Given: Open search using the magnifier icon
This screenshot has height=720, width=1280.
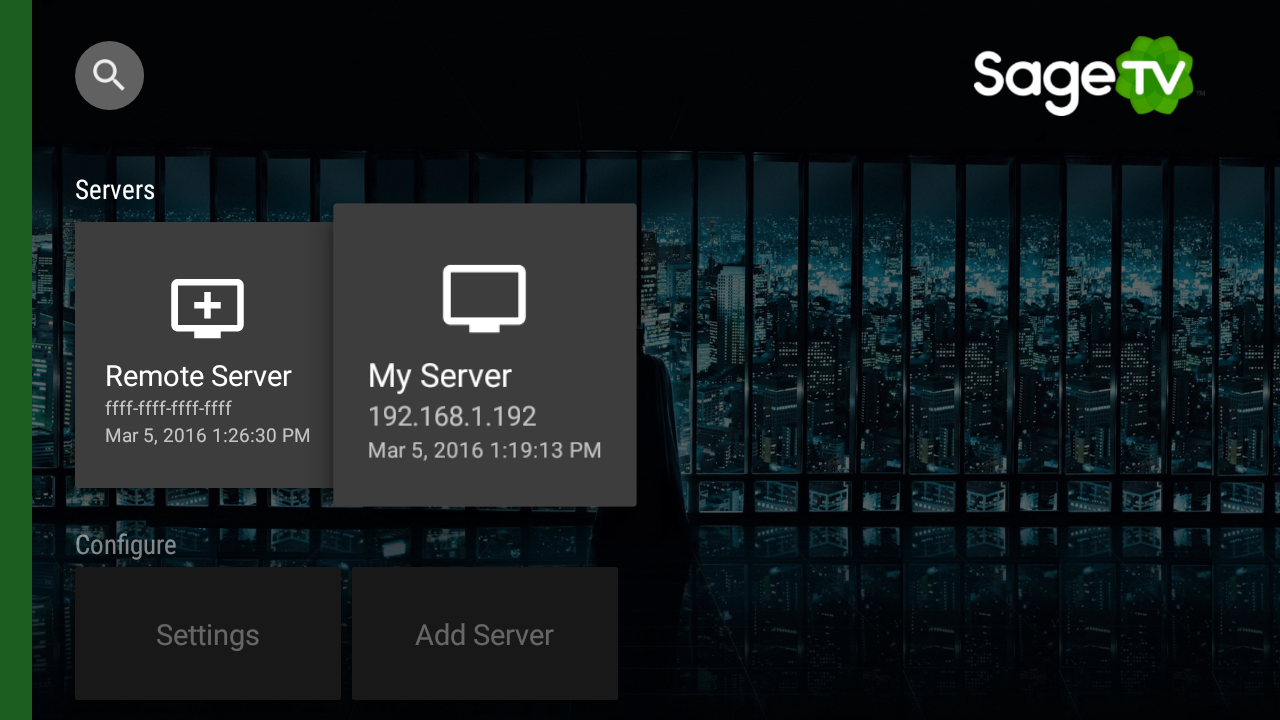Looking at the screenshot, I should point(109,75).
